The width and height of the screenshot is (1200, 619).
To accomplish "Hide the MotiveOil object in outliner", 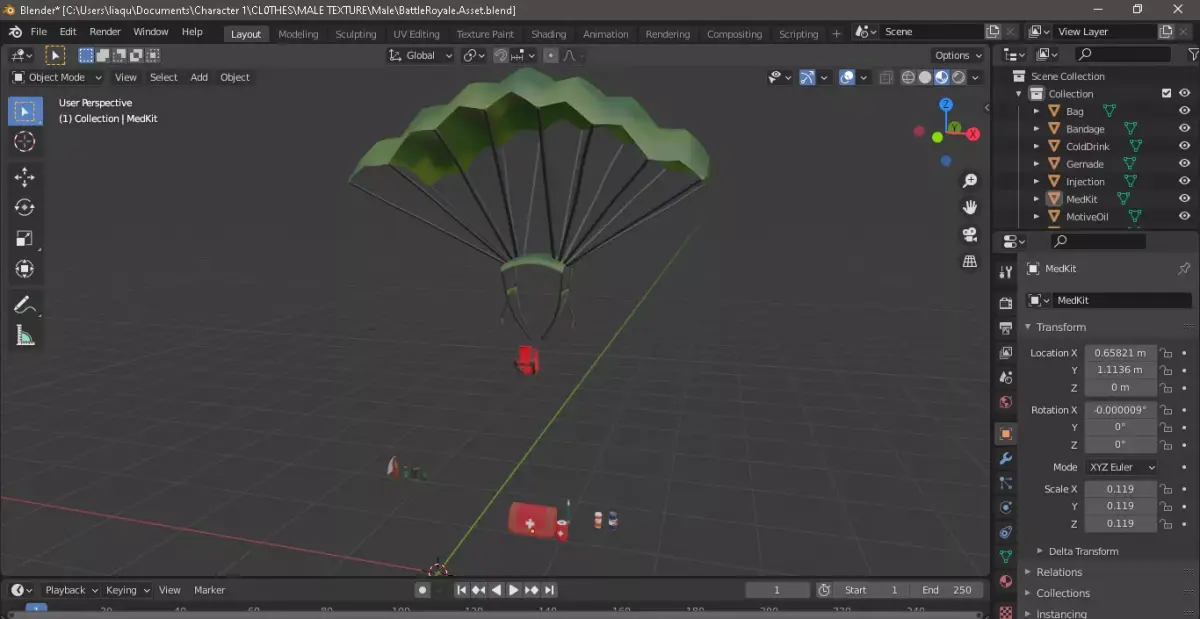I will pyautogui.click(x=1184, y=216).
